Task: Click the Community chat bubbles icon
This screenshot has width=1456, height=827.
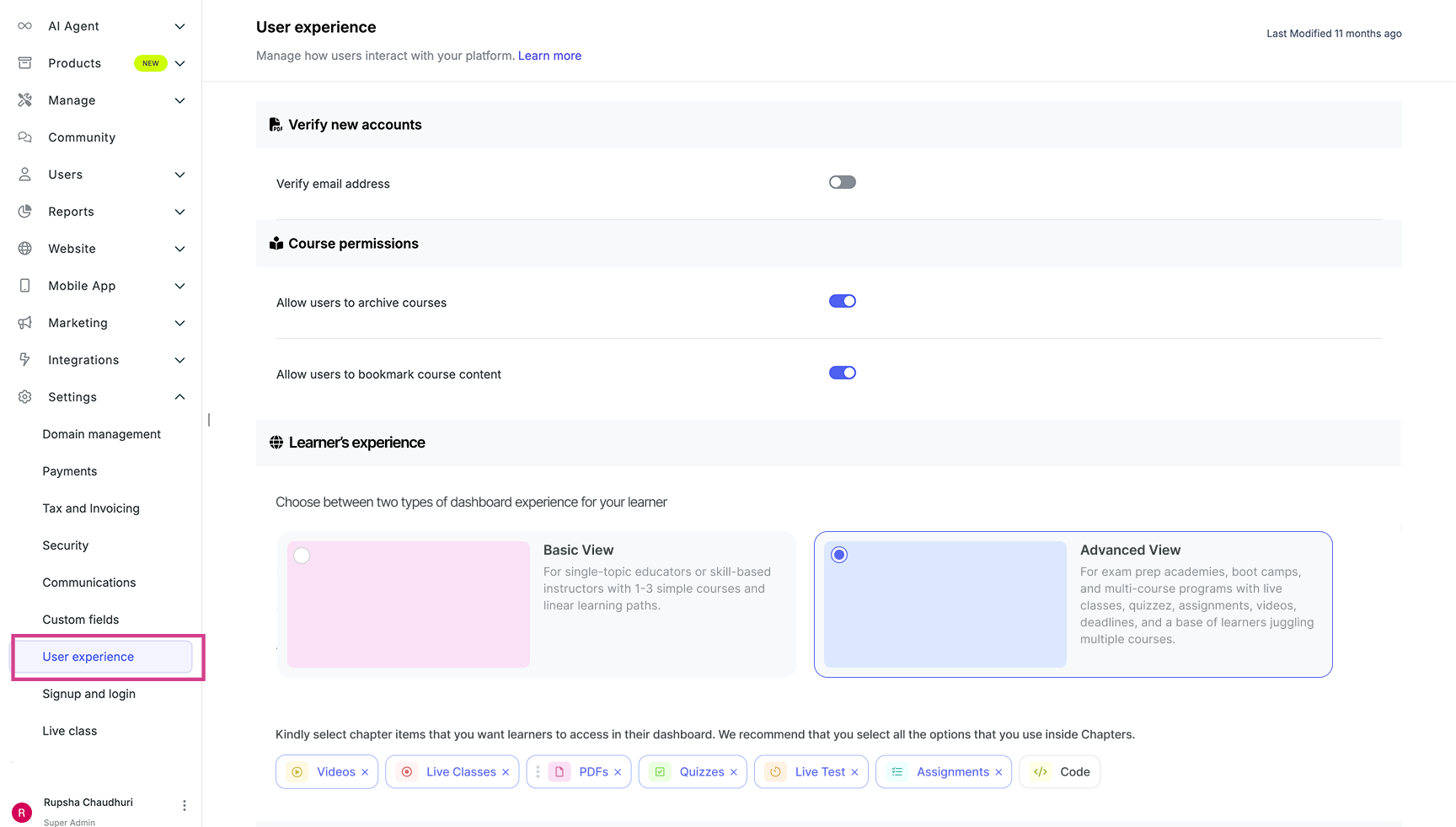Action: (x=25, y=137)
